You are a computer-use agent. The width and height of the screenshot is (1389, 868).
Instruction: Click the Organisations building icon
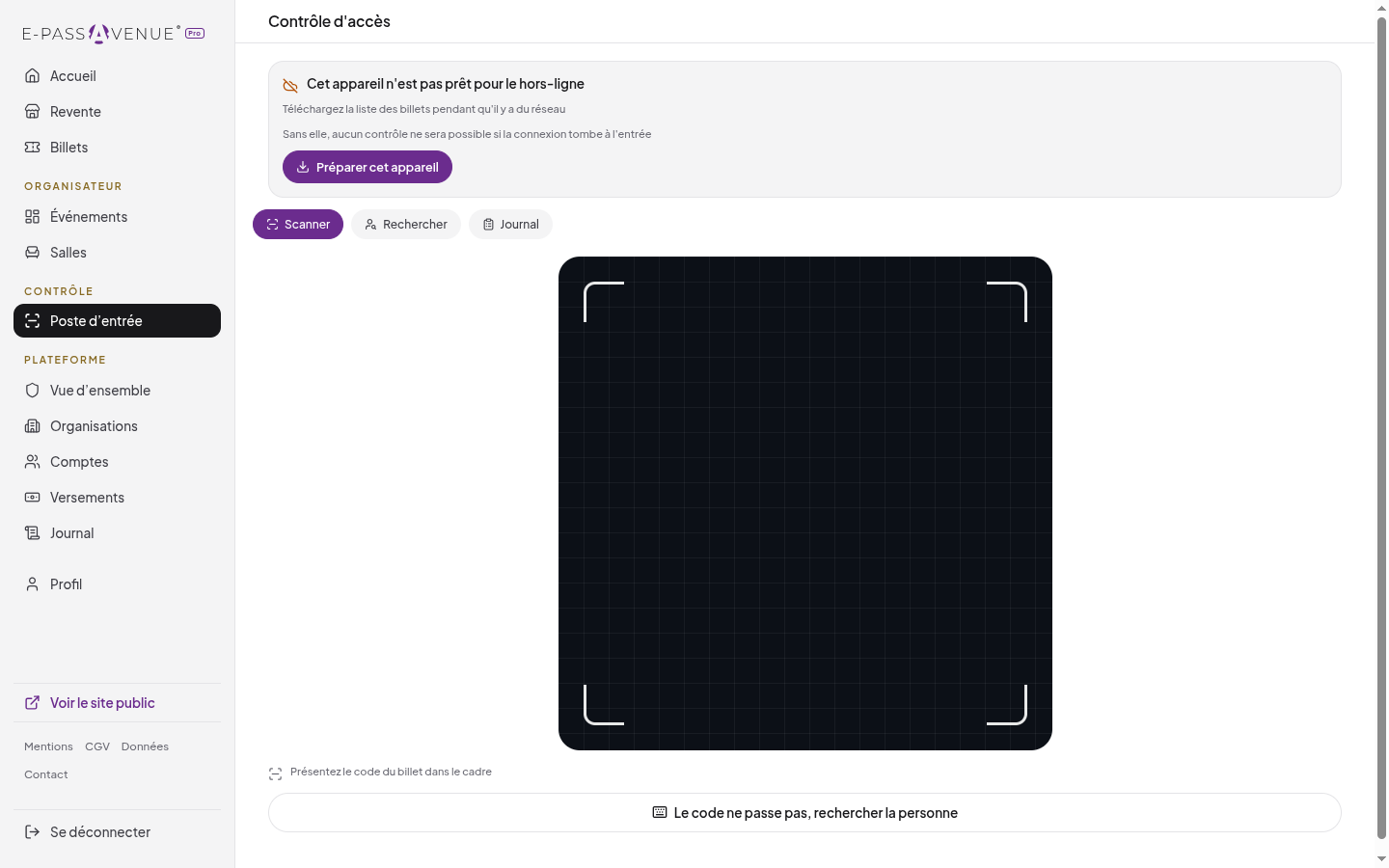coord(33,426)
